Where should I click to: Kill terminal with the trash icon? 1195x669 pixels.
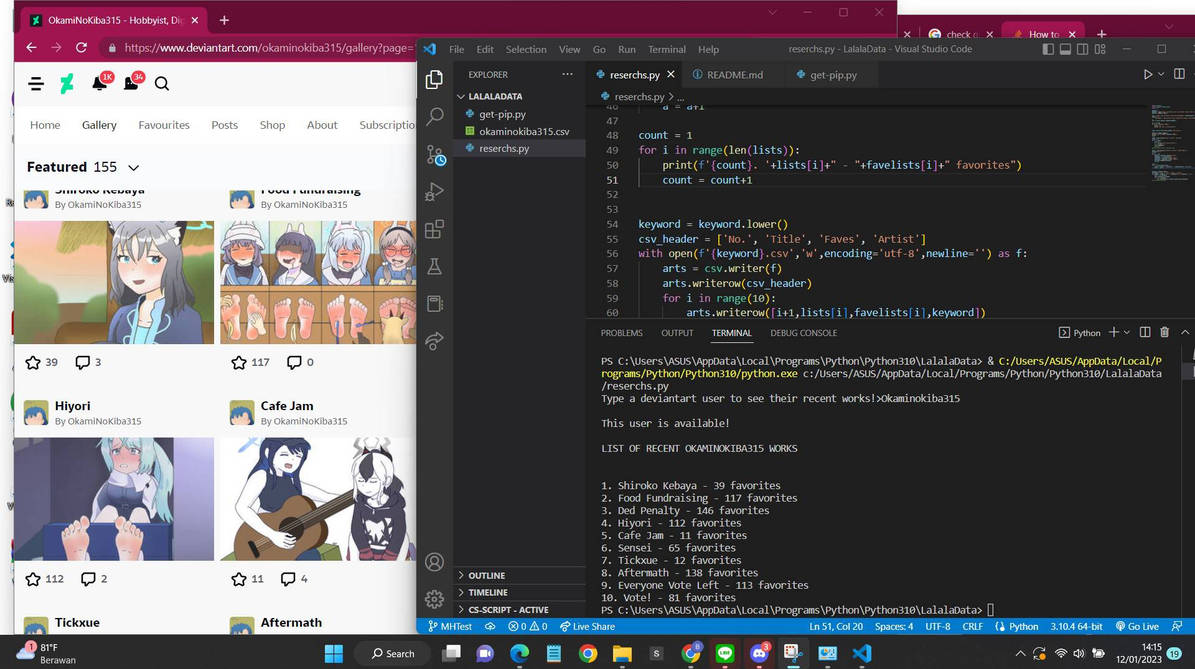pos(1164,333)
